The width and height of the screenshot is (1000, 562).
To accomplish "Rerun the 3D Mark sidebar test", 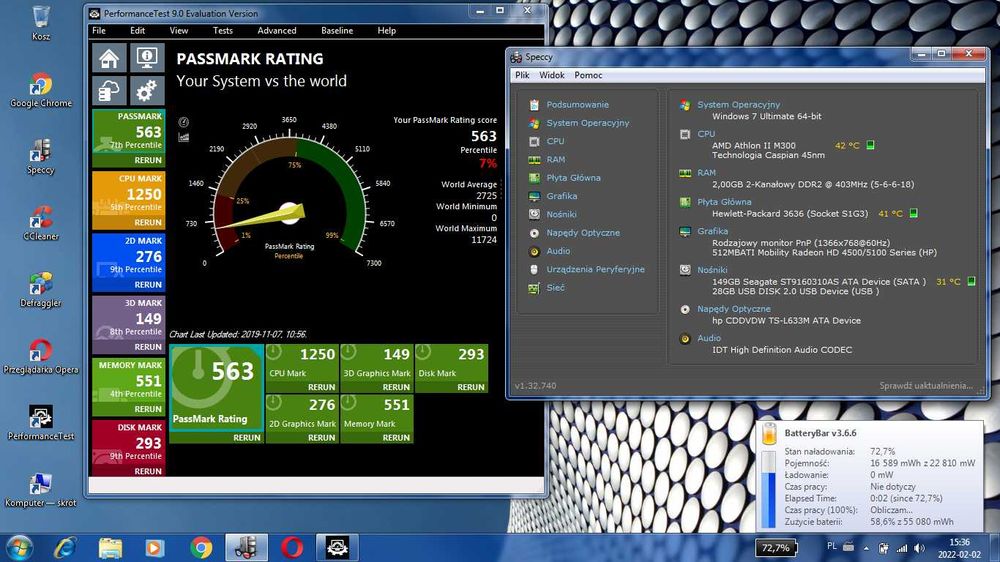I will tap(148, 347).
